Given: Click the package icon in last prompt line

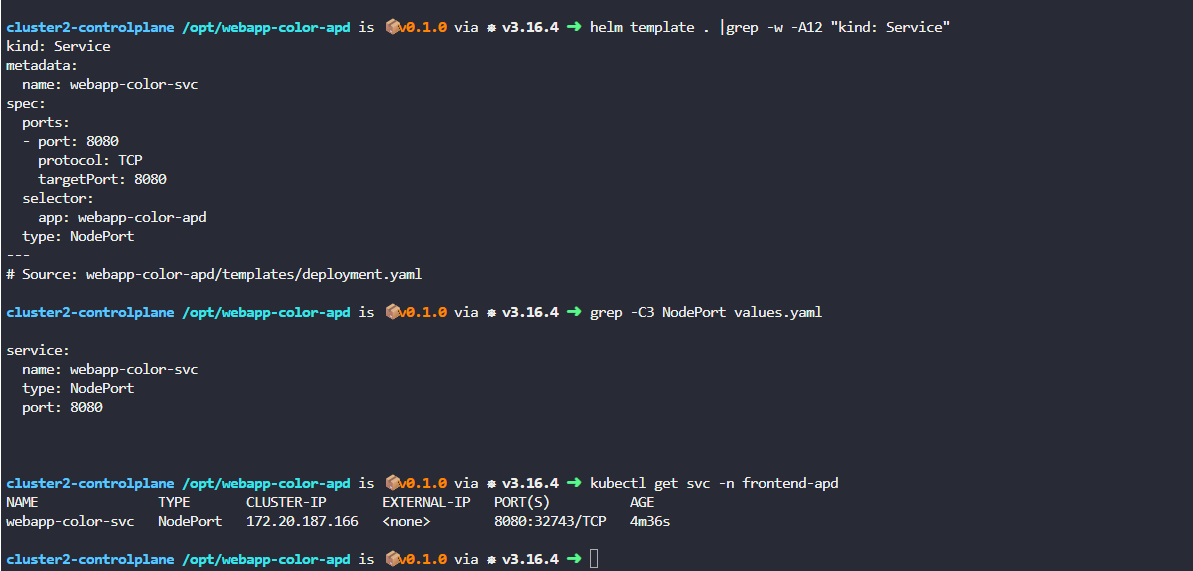Looking at the screenshot, I should (392, 559).
